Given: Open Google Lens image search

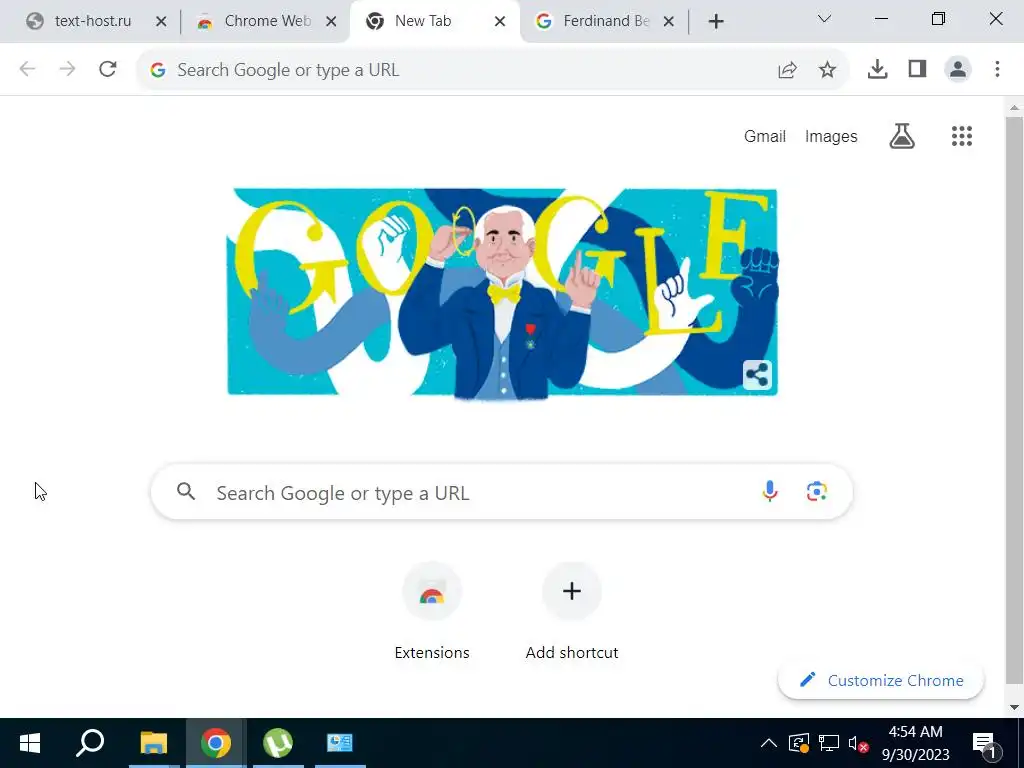Looking at the screenshot, I should [x=816, y=491].
